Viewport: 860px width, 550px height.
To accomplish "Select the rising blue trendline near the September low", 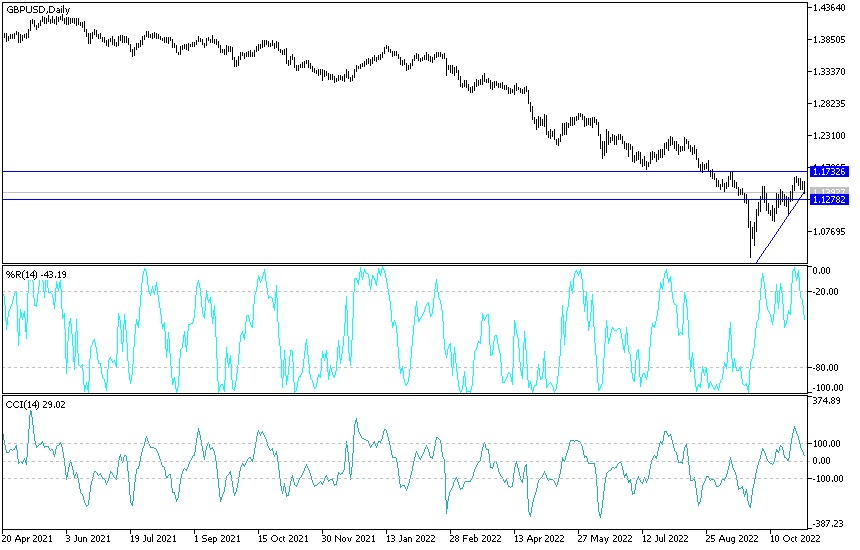I will click(x=779, y=226).
